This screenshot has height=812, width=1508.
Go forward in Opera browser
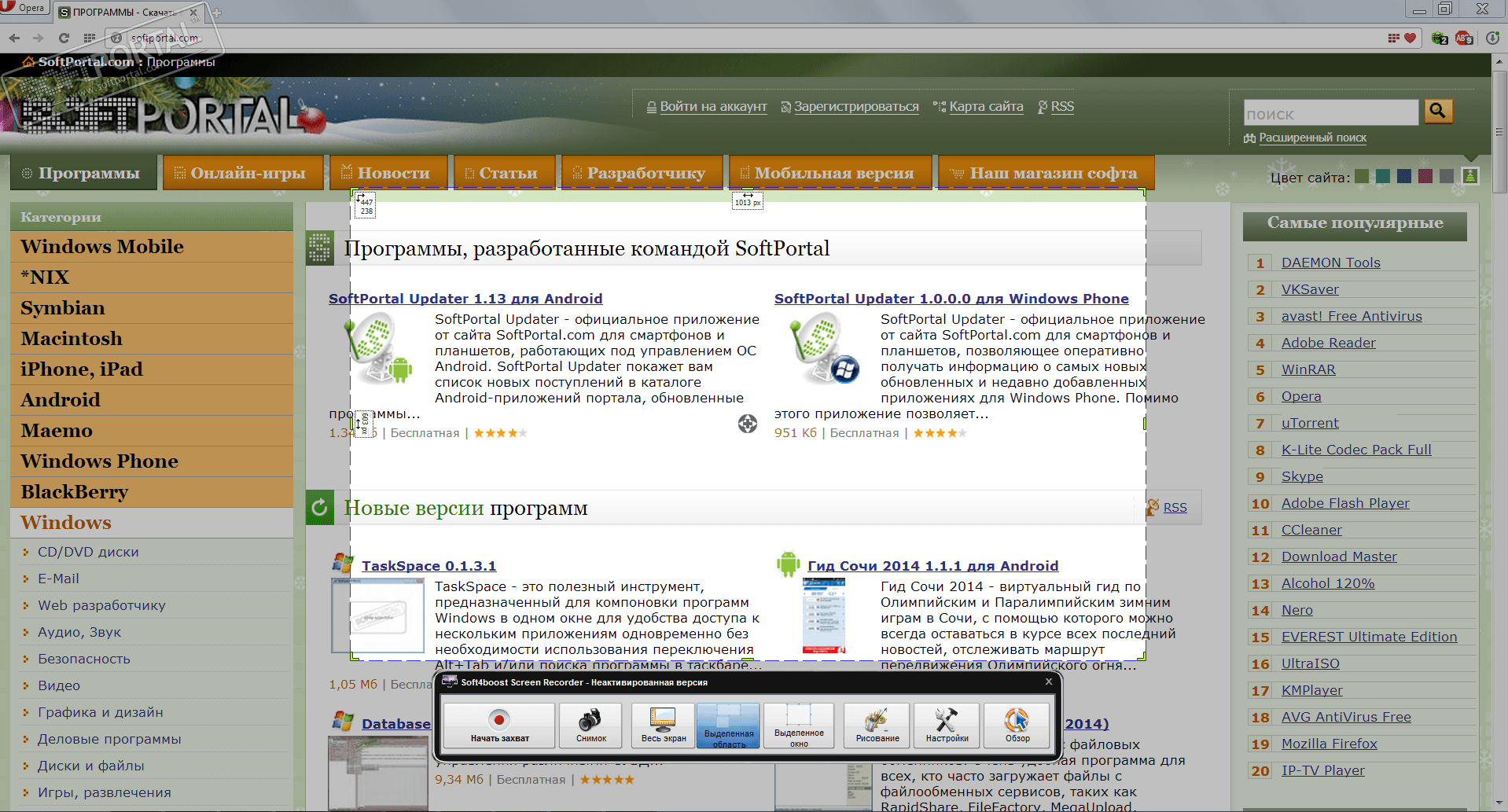coord(39,38)
